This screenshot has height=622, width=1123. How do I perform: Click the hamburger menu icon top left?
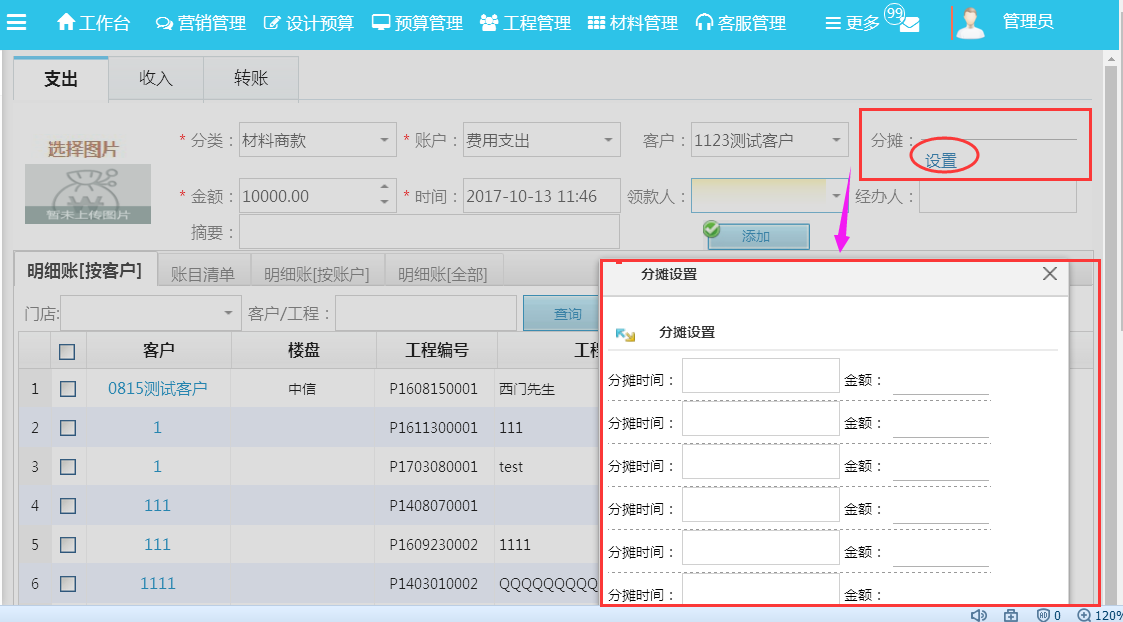point(17,22)
